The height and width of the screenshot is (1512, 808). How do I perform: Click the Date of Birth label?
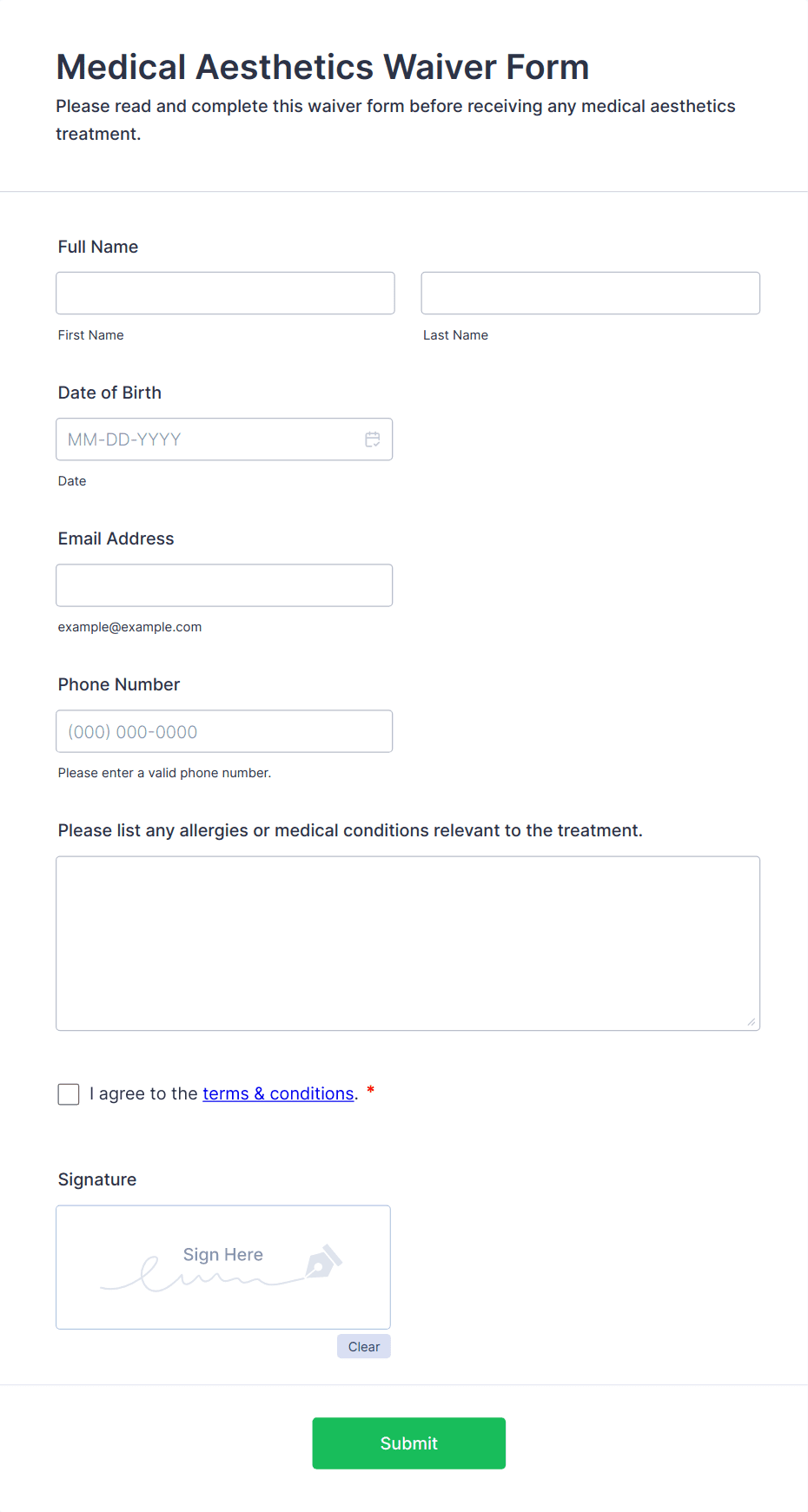pos(109,393)
